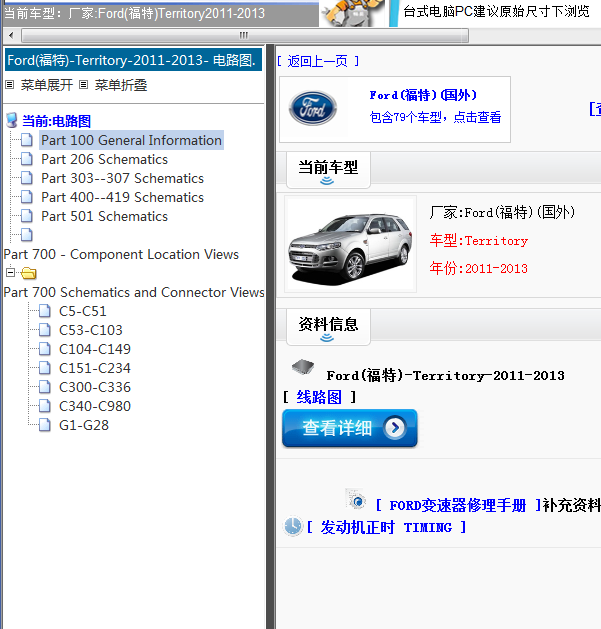Open the C104-C149 connector page
This screenshot has height=629, width=601.
(x=95, y=349)
